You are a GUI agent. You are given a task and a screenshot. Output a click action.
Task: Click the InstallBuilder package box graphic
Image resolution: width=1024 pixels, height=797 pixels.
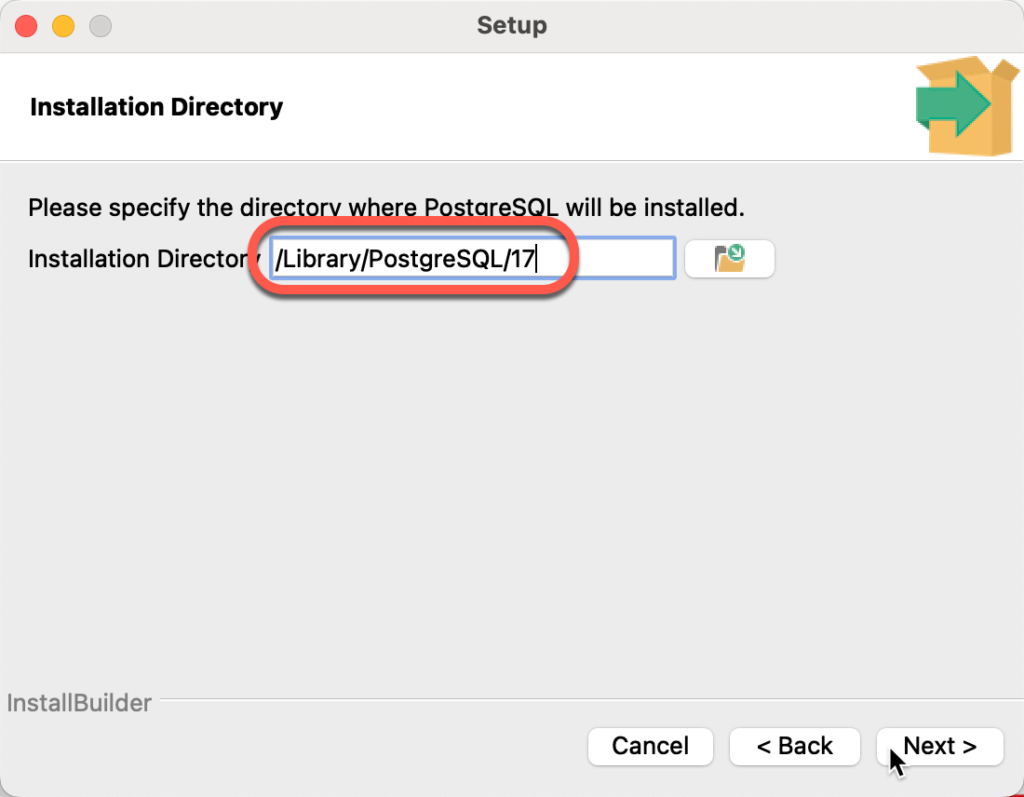pyautogui.click(x=965, y=105)
